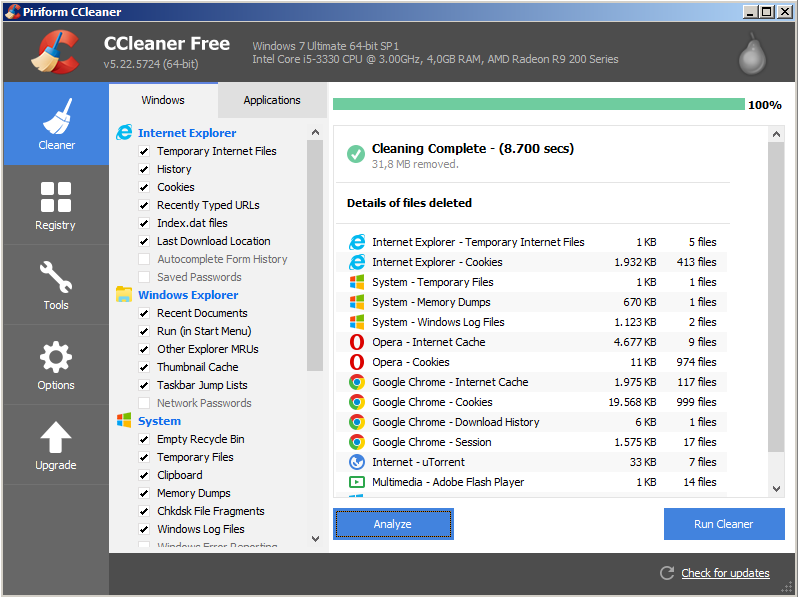This screenshot has width=798, height=597.
Task: Click the Check for updates link
Action: 725,573
